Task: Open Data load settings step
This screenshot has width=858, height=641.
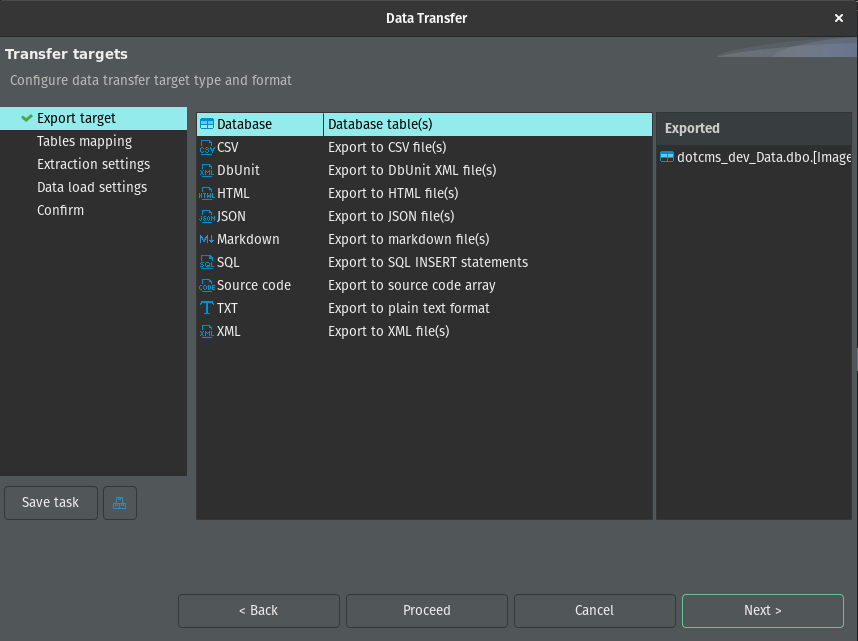Action: 92,187
